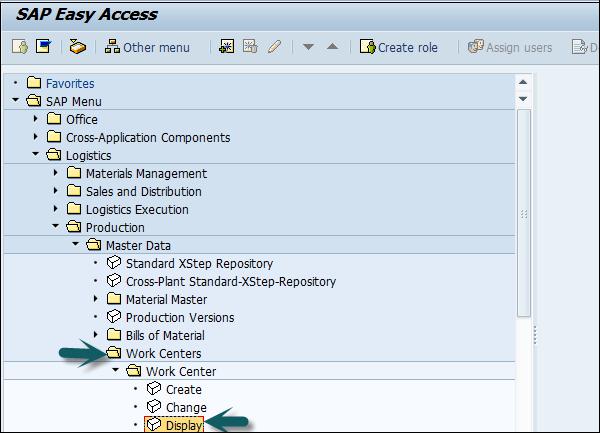Click the scrollbar down arrow

(523, 99)
